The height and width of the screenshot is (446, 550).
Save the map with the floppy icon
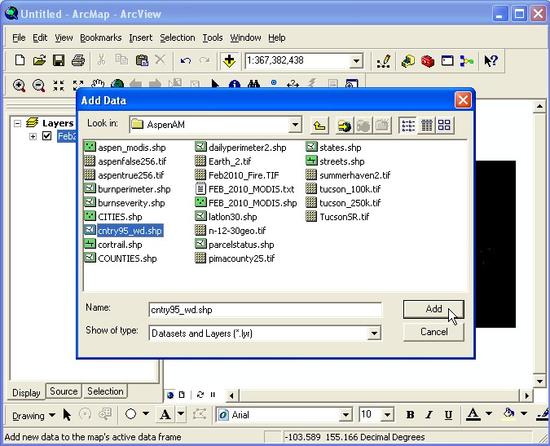(58, 60)
